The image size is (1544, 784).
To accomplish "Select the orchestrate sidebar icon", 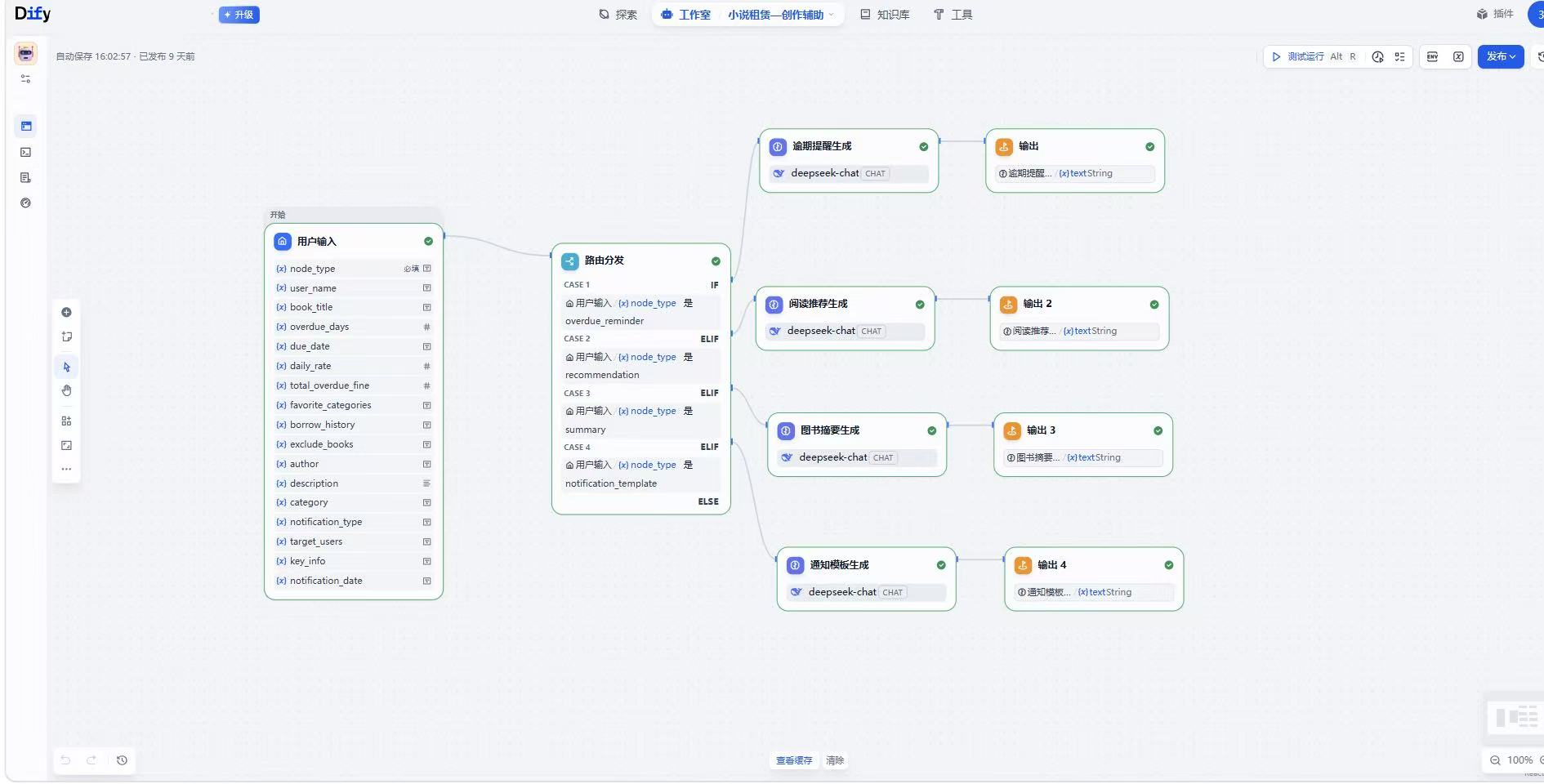I will pos(26,126).
